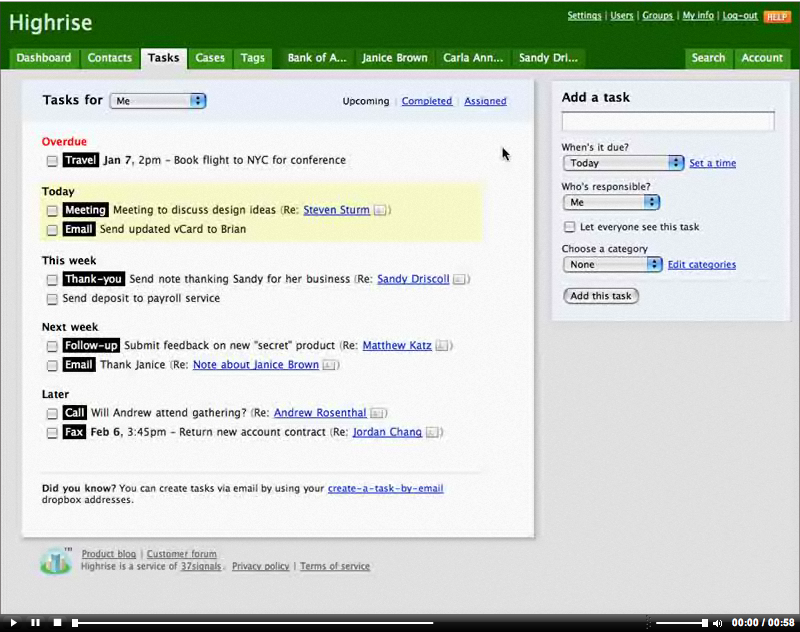The height and width of the screenshot is (632, 800).
Task: Open the Steven Sturm contact link
Action: click(x=337, y=210)
